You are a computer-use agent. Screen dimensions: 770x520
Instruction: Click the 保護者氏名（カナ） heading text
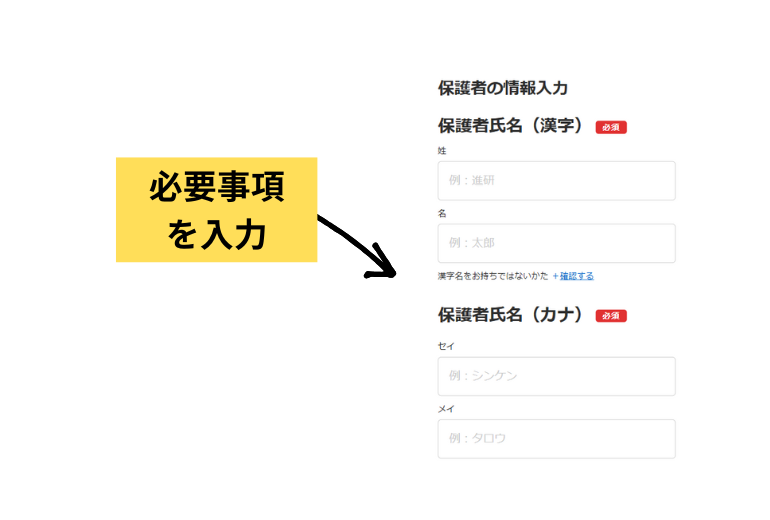pos(511,315)
